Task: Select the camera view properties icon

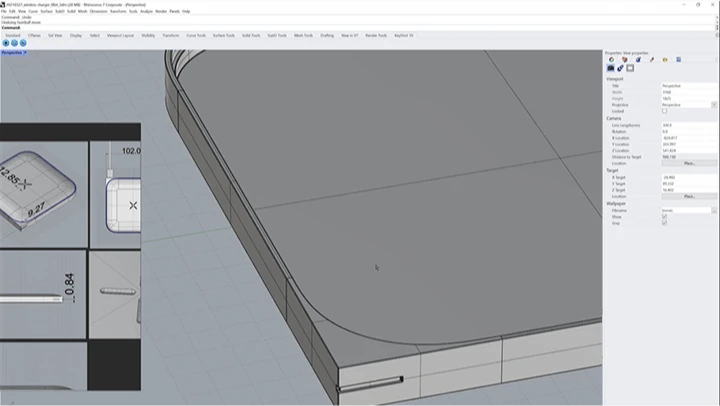Action: point(611,68)
